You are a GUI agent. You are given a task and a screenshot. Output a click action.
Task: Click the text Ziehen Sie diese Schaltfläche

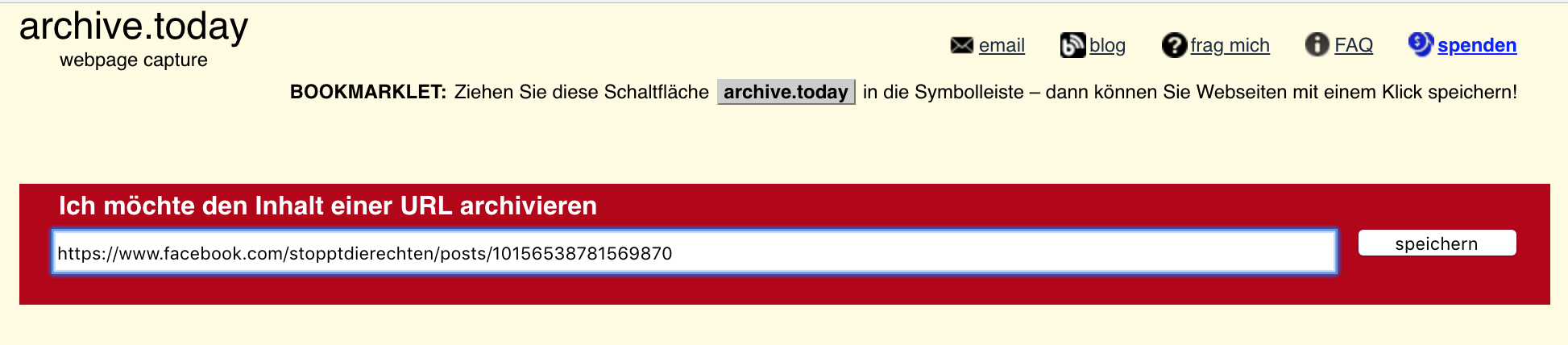point(582,92)
